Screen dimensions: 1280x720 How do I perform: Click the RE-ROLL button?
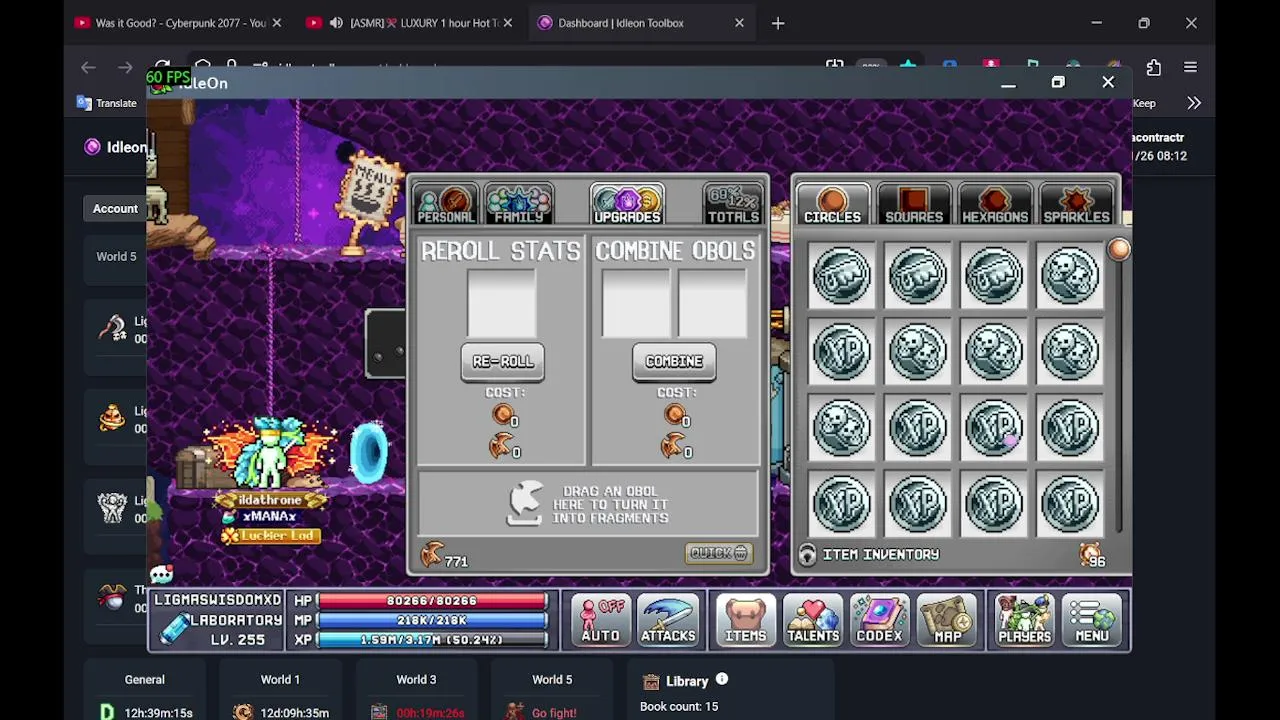click(x=503, y=362)
